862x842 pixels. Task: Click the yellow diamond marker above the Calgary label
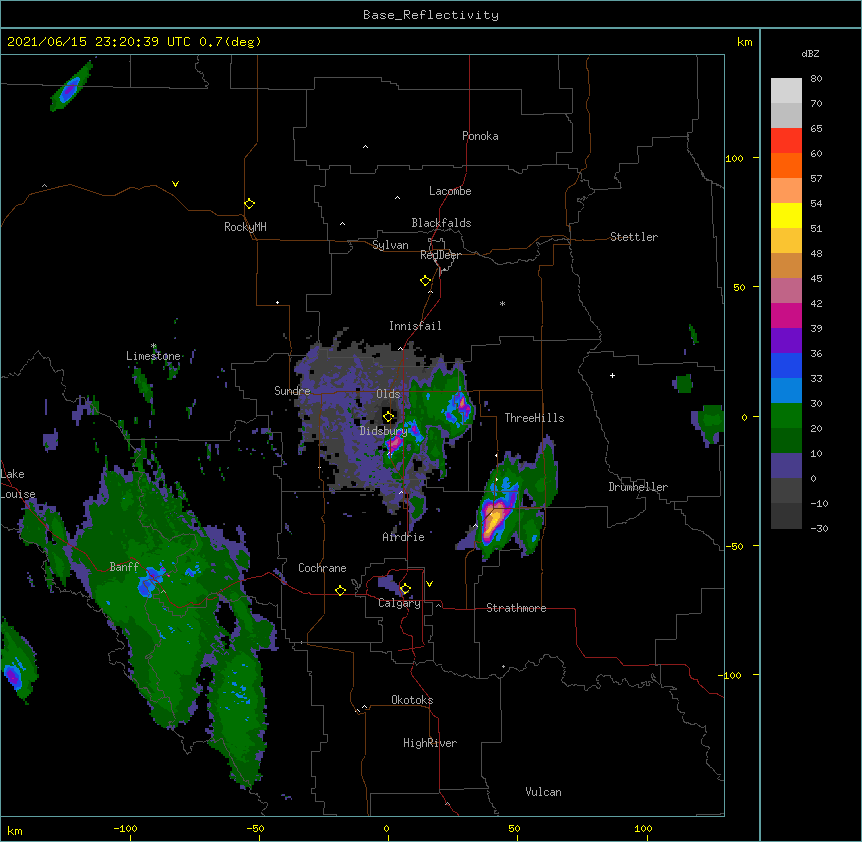405,589
